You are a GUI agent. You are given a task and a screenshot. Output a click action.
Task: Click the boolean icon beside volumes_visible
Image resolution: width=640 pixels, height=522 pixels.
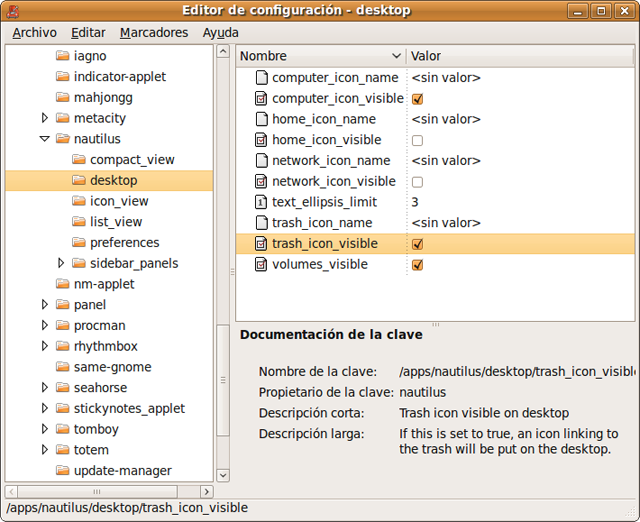(260, 265)
